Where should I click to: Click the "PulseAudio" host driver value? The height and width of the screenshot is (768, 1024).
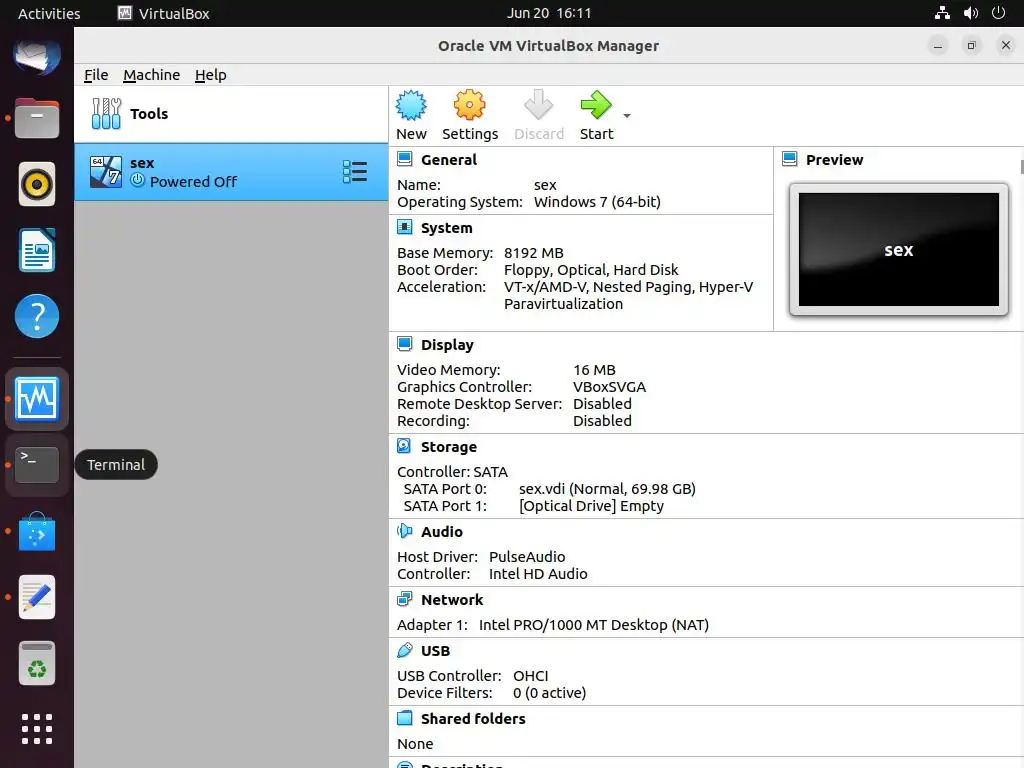[527, 556]
